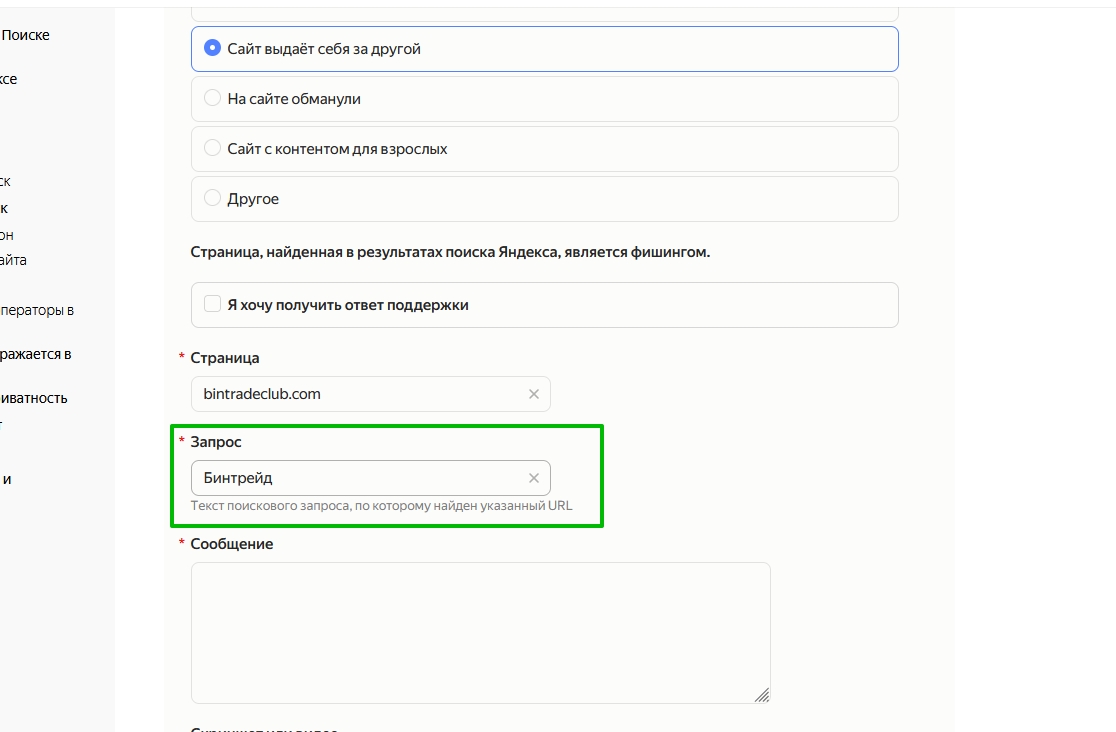Click inside the empty Сообщение text area

(480, 632)
